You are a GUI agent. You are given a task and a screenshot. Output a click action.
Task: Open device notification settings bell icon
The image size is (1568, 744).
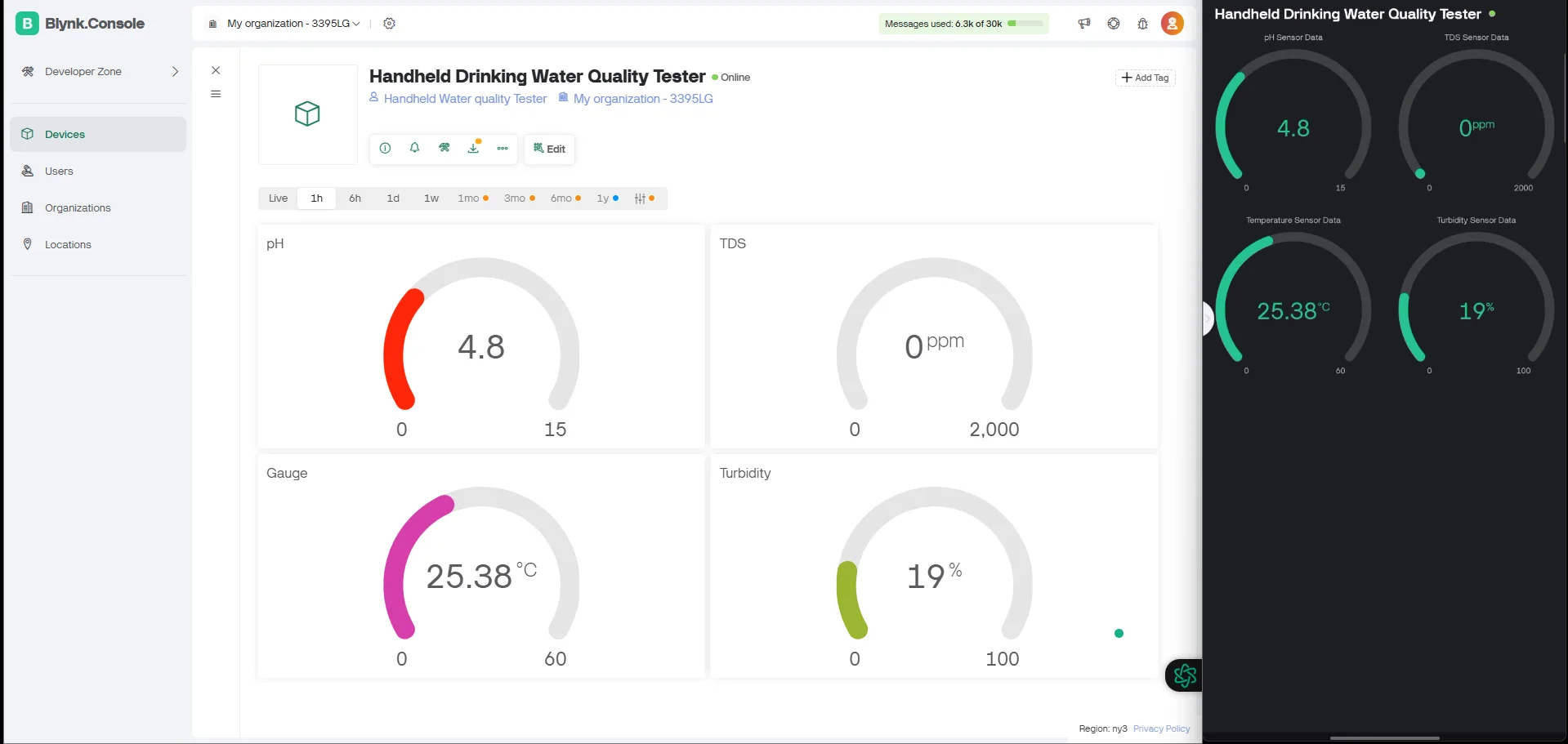click(x=414, y=148)
